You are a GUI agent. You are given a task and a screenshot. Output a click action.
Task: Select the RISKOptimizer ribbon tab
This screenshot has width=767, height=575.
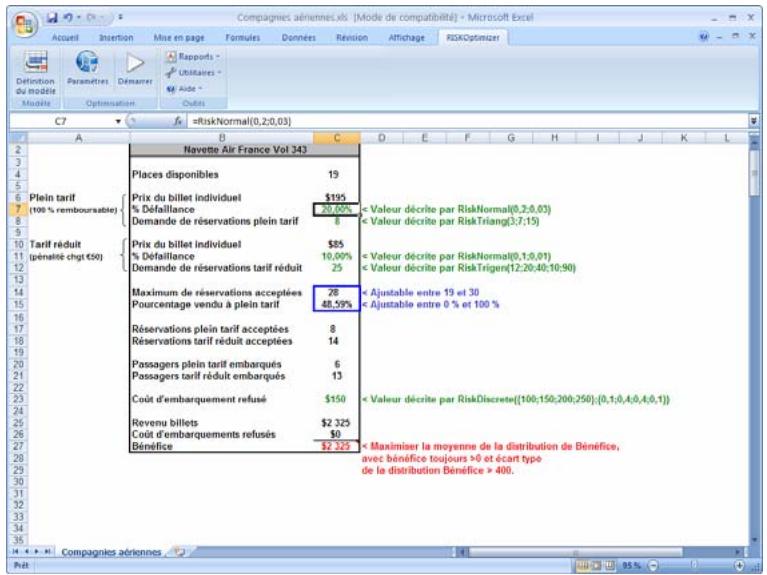point(473,38)
